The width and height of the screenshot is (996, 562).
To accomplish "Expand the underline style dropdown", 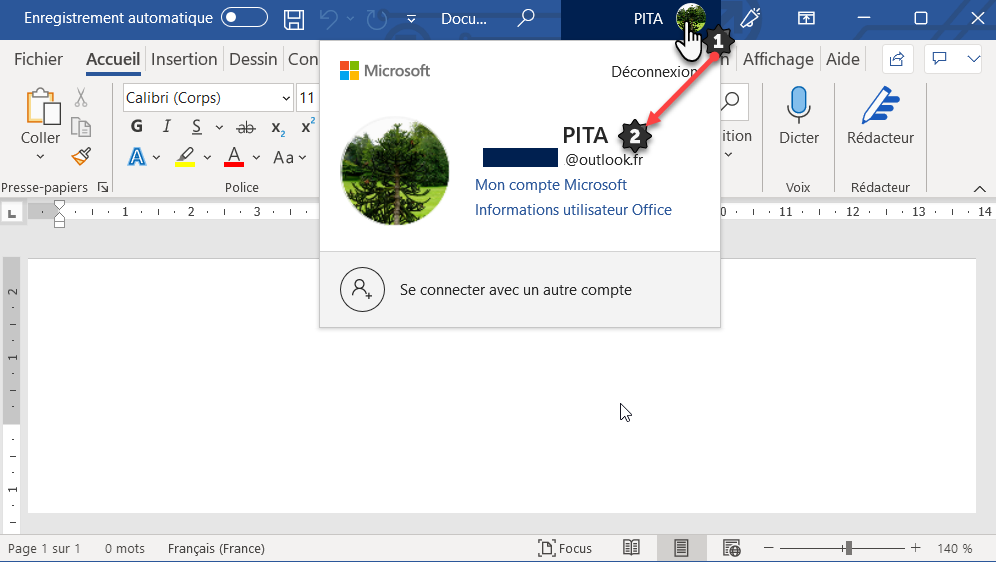I will [x=219, y=127].
